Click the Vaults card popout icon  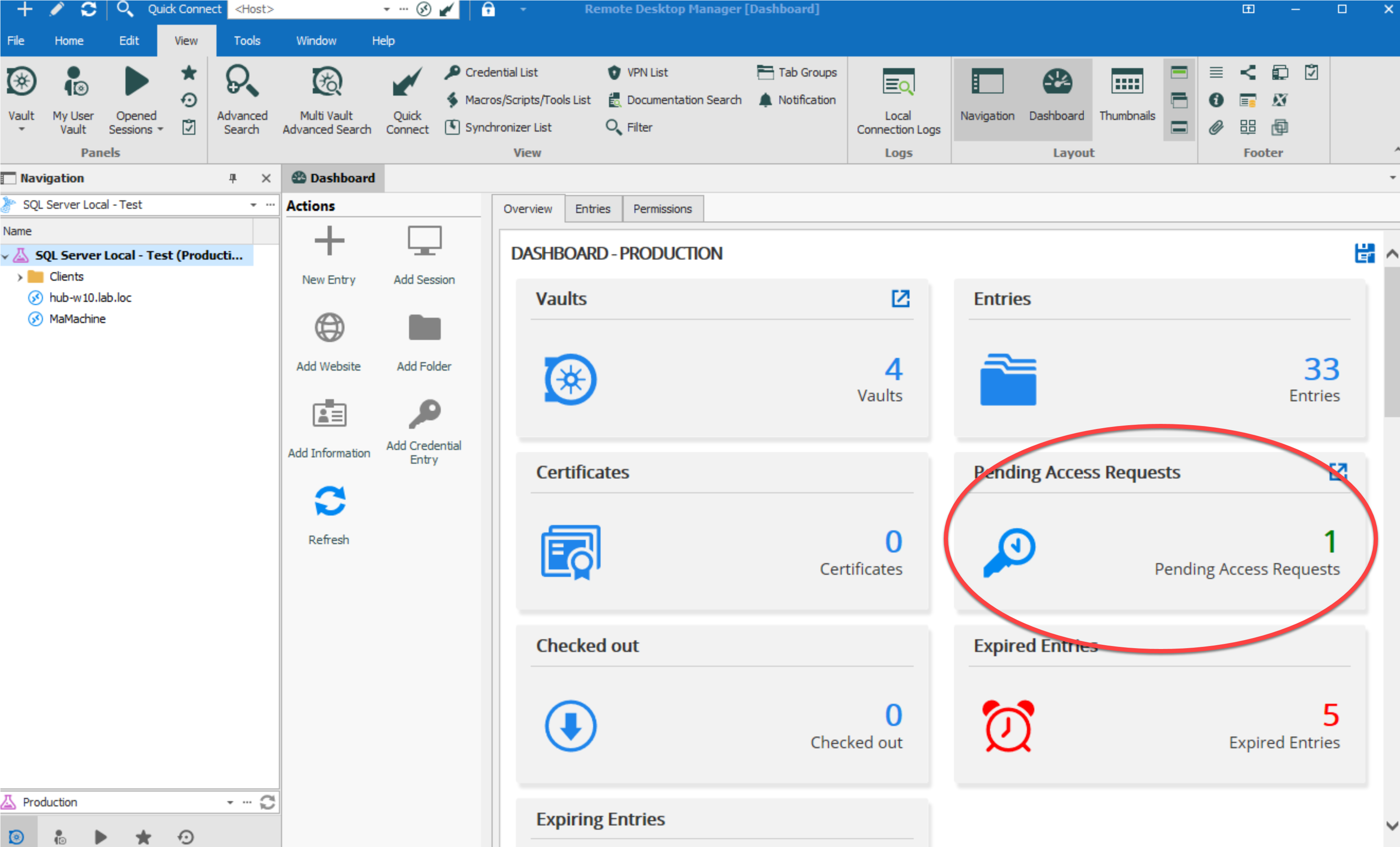[900, 299]
